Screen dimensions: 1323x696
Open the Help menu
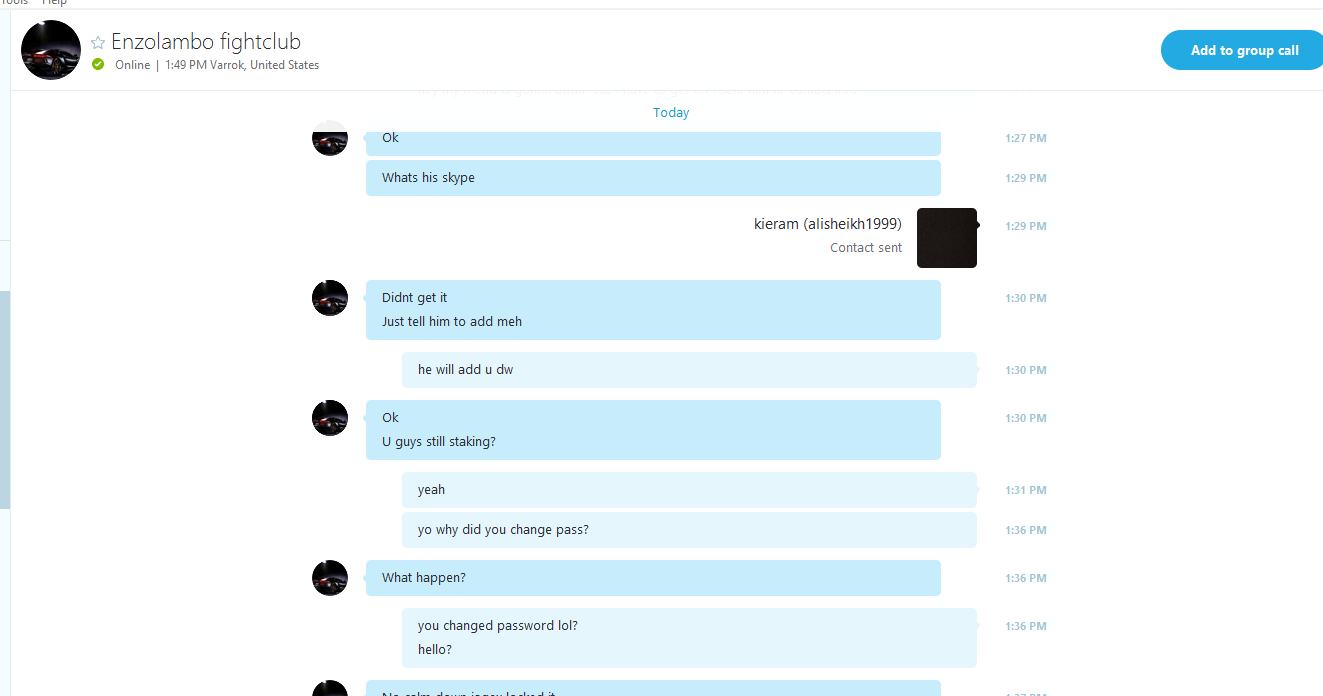[54, 3]
